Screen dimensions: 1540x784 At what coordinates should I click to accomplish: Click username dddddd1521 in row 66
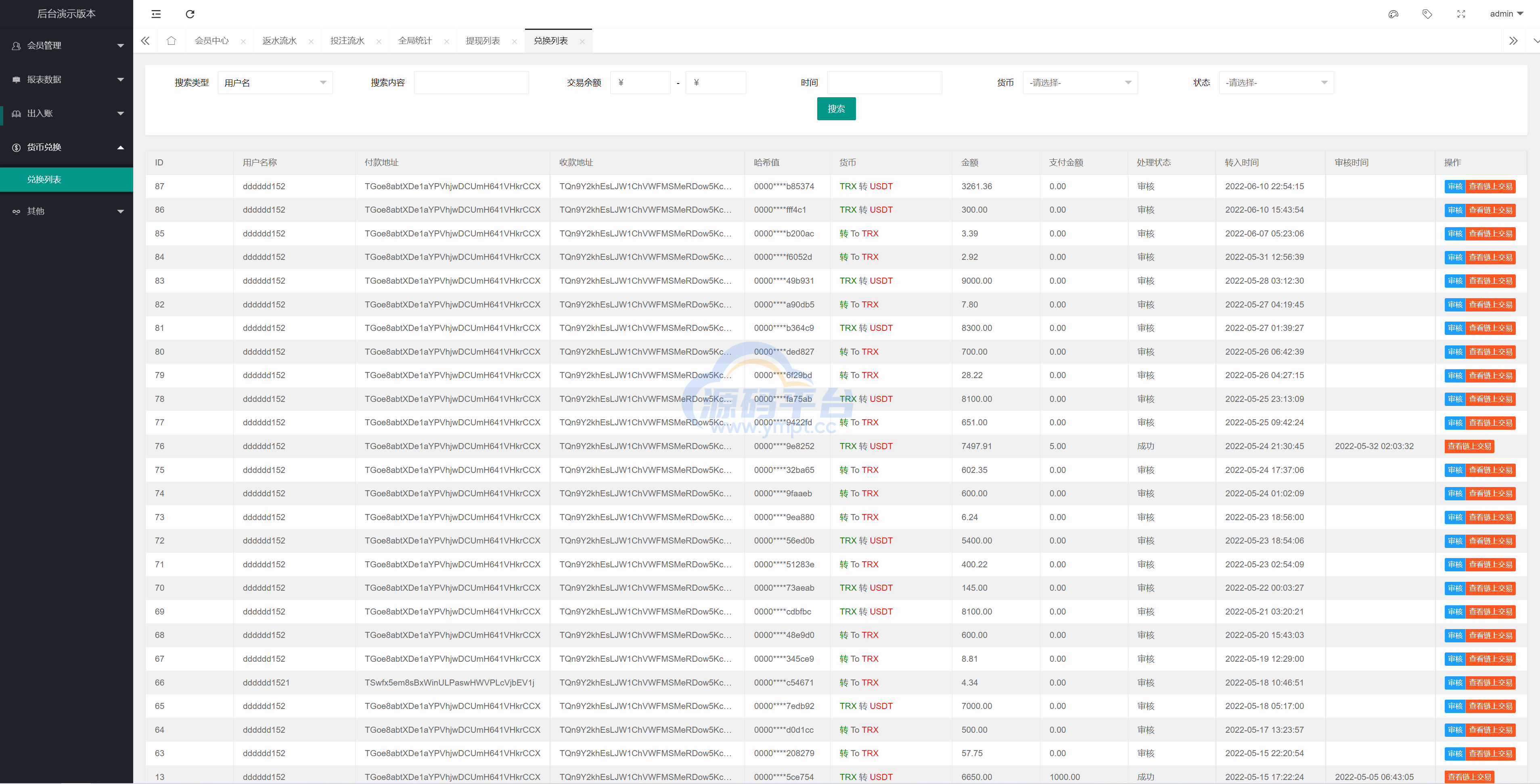click(x=266, y=682)
